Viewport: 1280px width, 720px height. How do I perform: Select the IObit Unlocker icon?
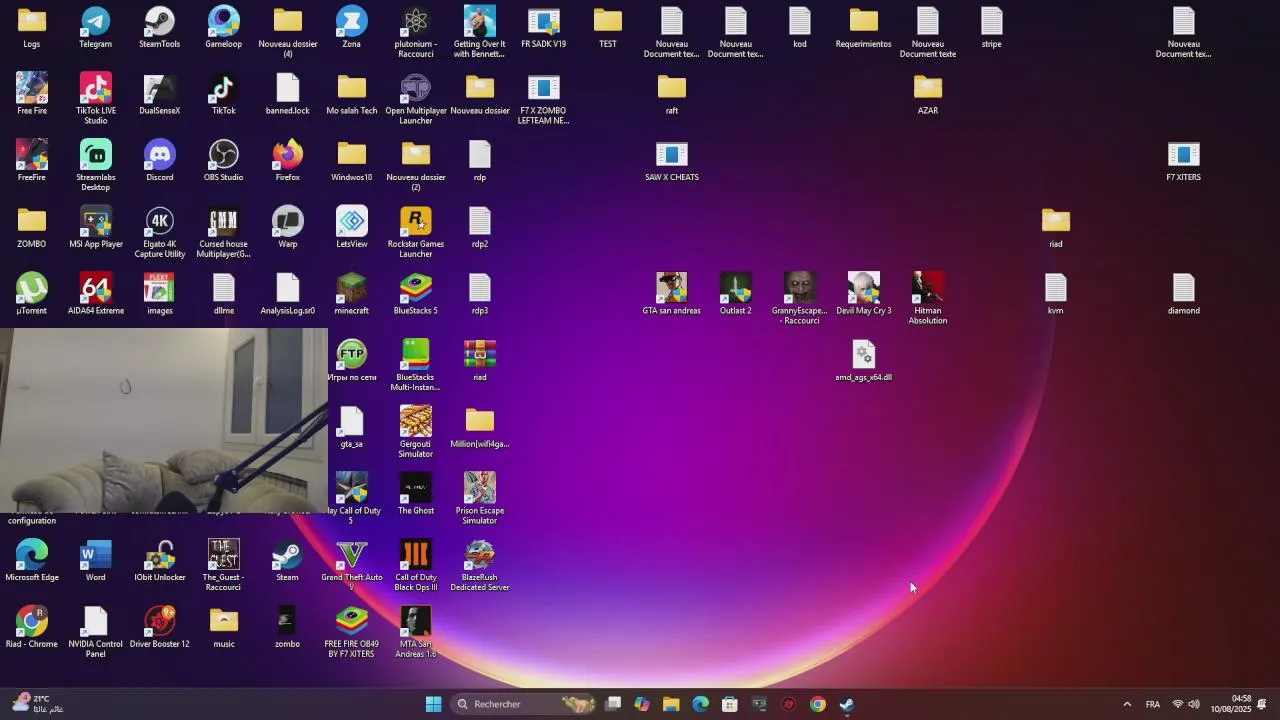click(160, 560)
